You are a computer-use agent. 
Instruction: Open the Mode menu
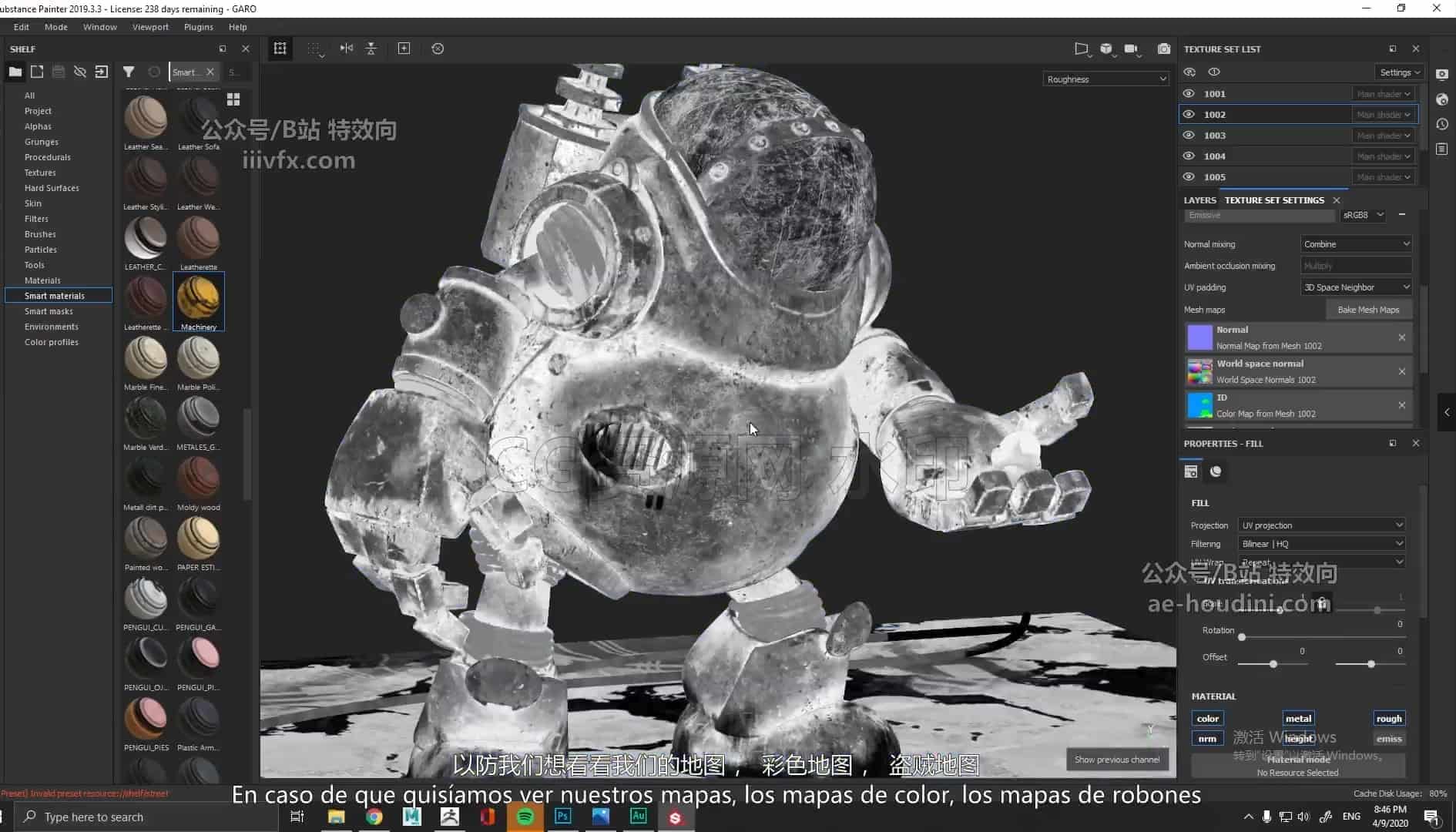coord(56,27)
